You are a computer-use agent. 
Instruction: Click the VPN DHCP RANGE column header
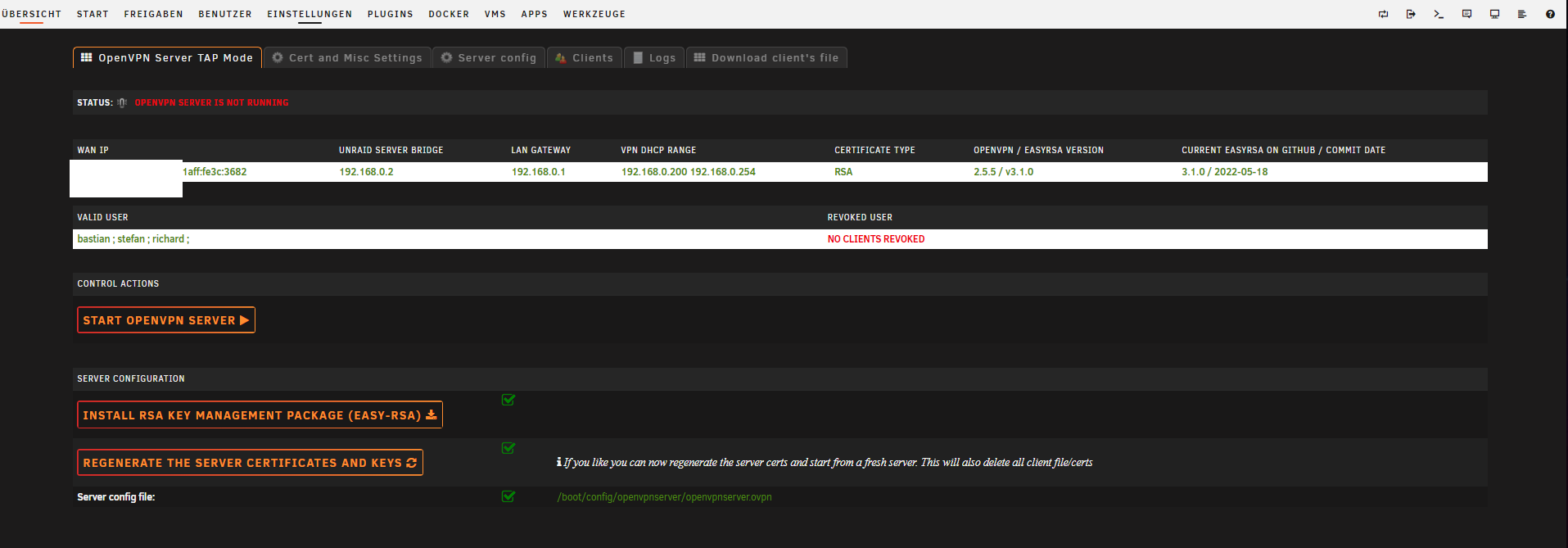click(658, 150)
